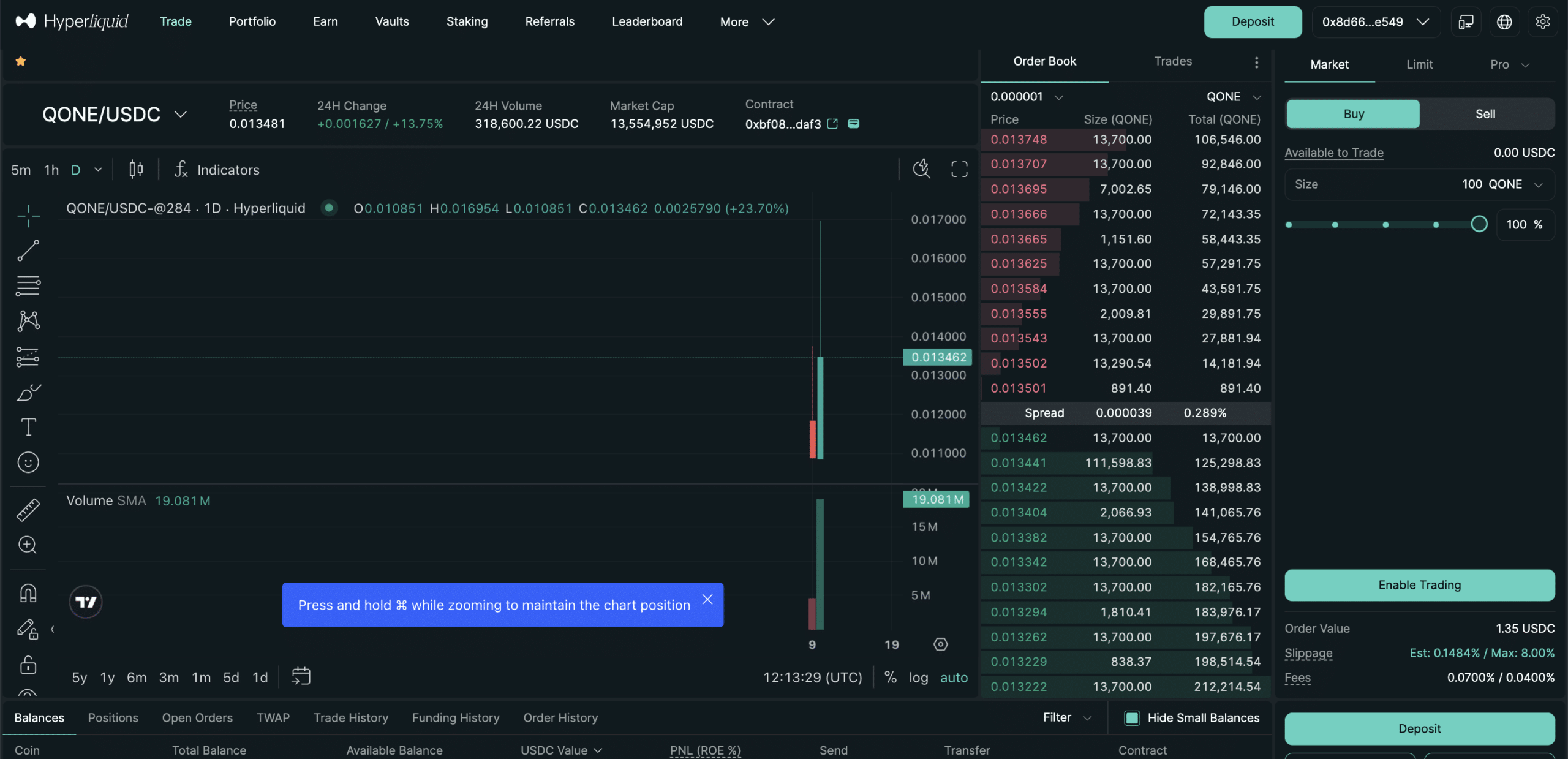Click the chart quick search icon
This screenshot has height=759, width=1568.
pos(921,168)
